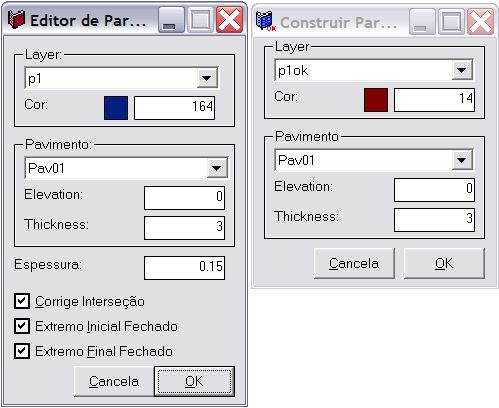Close the Construir Par... window
Image resolution: width=499 pixels, height=408 pixels.
[x=480, y=22]
